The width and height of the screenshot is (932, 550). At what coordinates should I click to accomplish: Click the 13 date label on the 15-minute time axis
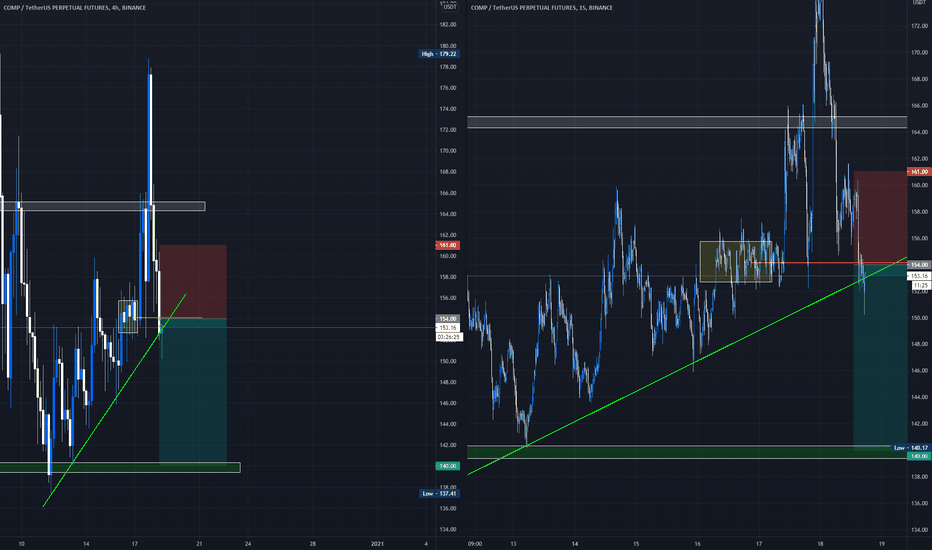click(x=513, y=543)
